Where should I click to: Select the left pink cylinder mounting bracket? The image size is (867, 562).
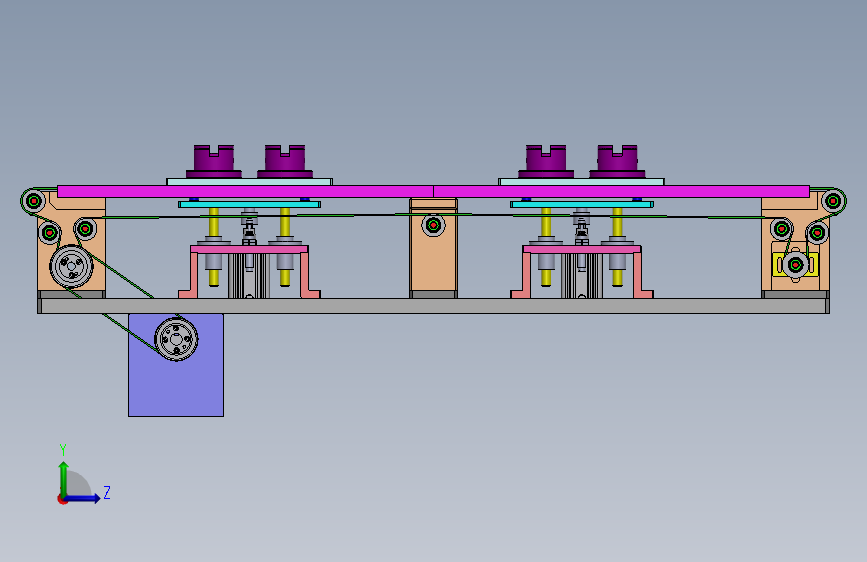249,249
